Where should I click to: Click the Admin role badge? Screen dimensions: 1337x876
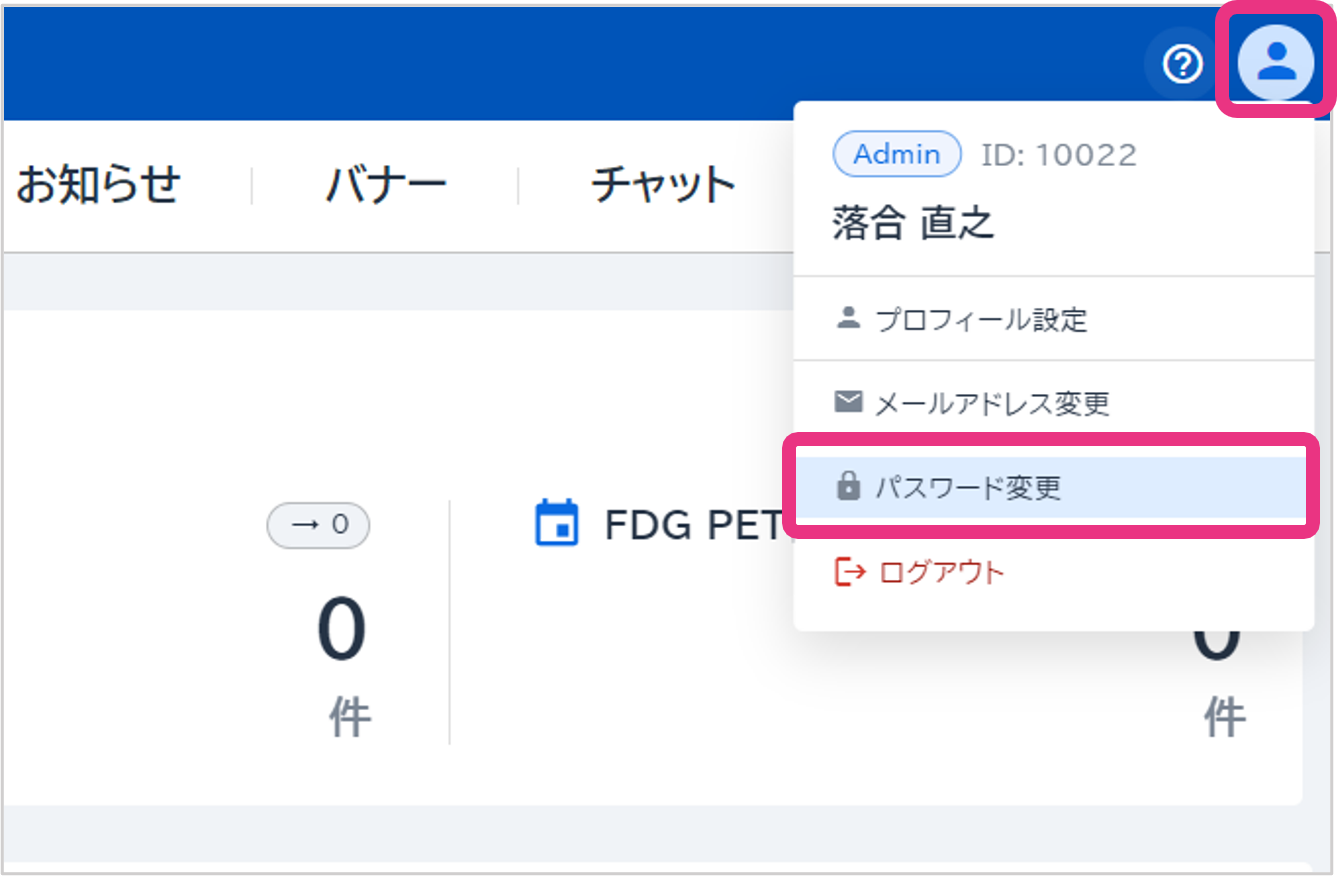coord(896,155)
